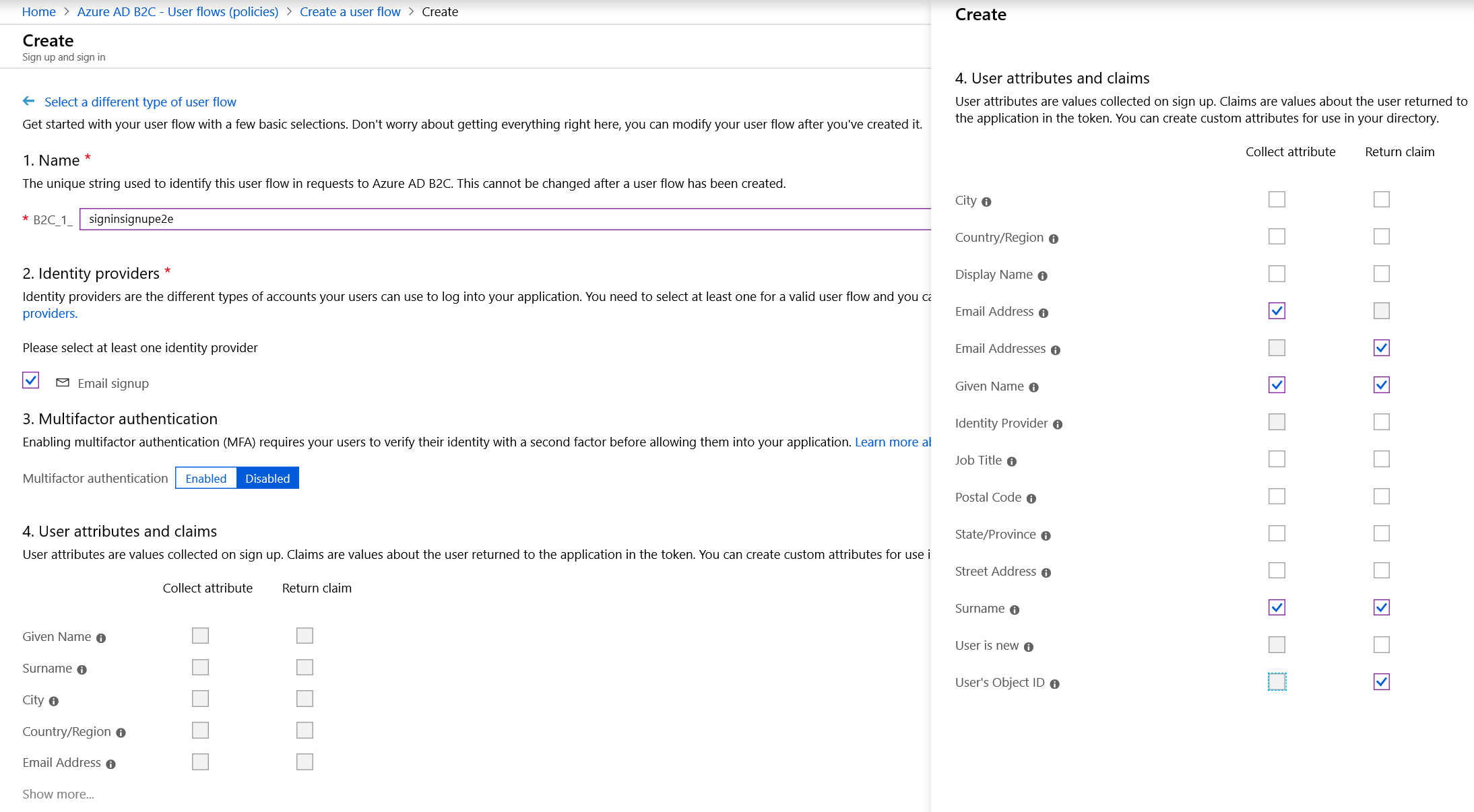Open Azure AD B2C - User flows breadcrumb
This screenshot has width=1474, height=812.
[177, 11]
